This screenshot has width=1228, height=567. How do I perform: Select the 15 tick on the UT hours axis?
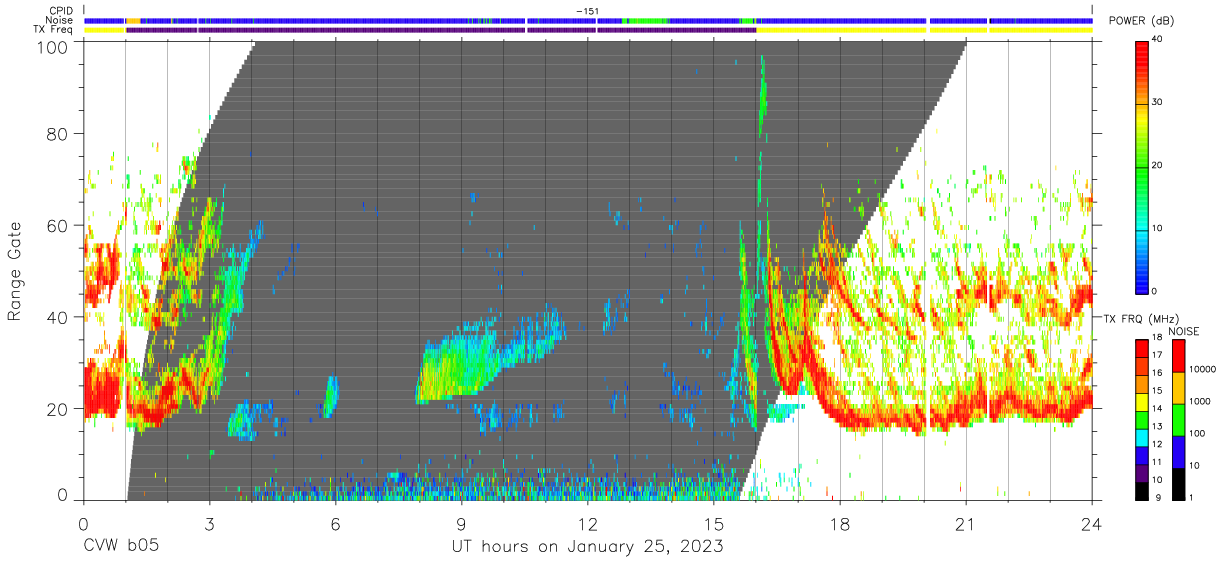tap(713, 523)
